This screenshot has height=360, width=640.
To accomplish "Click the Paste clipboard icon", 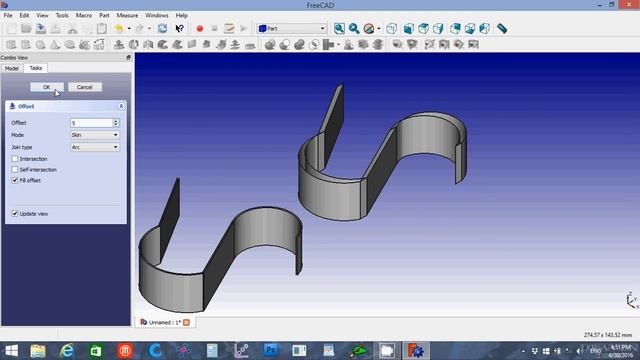I will coord(102,29).
